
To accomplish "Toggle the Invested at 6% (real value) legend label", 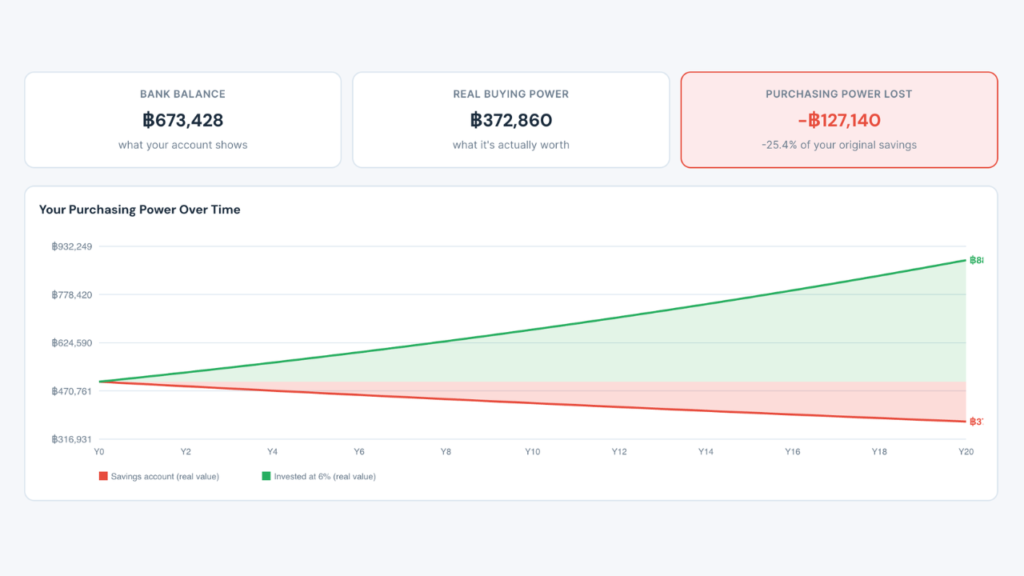I will point(325,477).
